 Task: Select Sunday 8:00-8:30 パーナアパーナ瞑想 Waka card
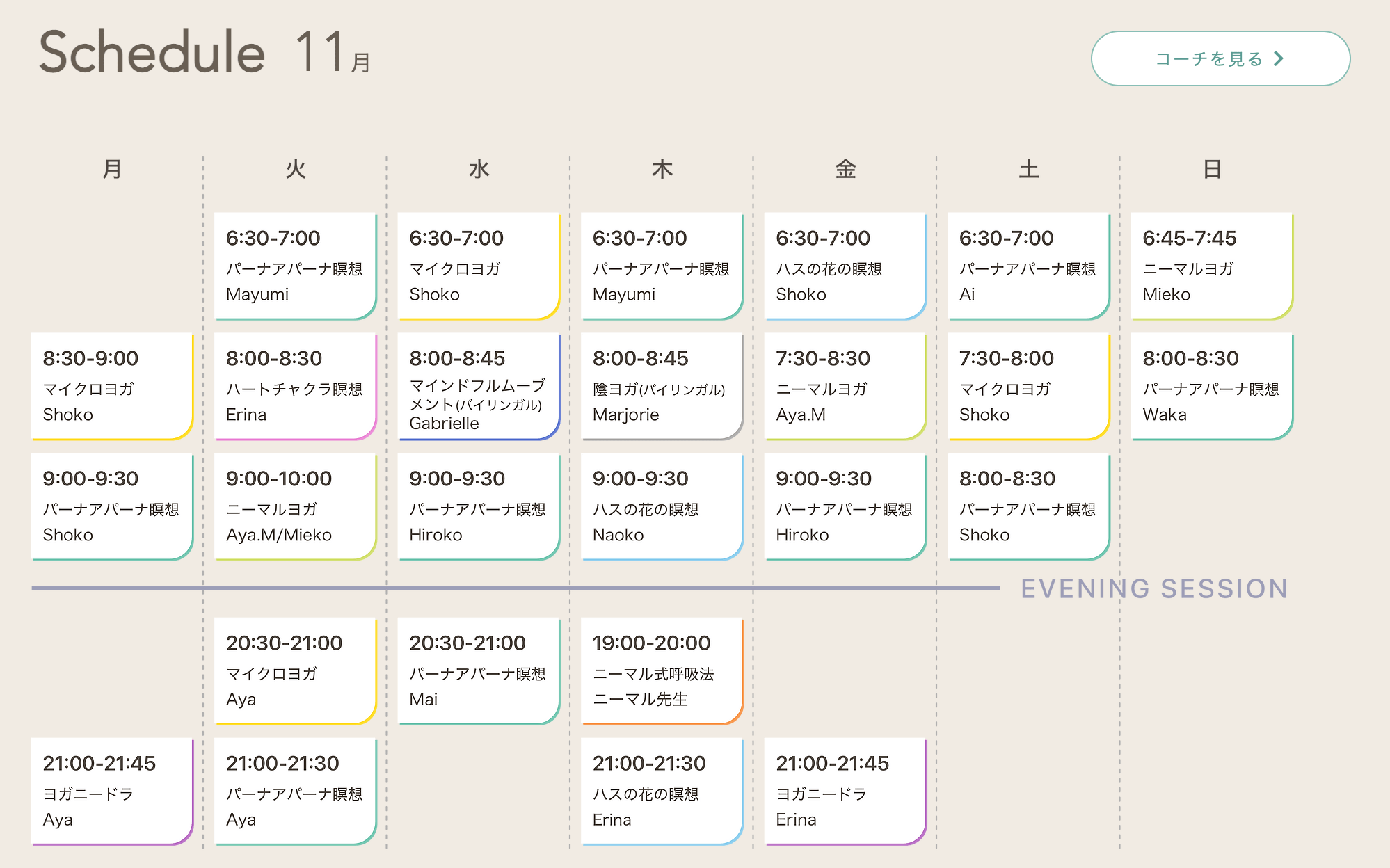click(x=1212, y=387)
